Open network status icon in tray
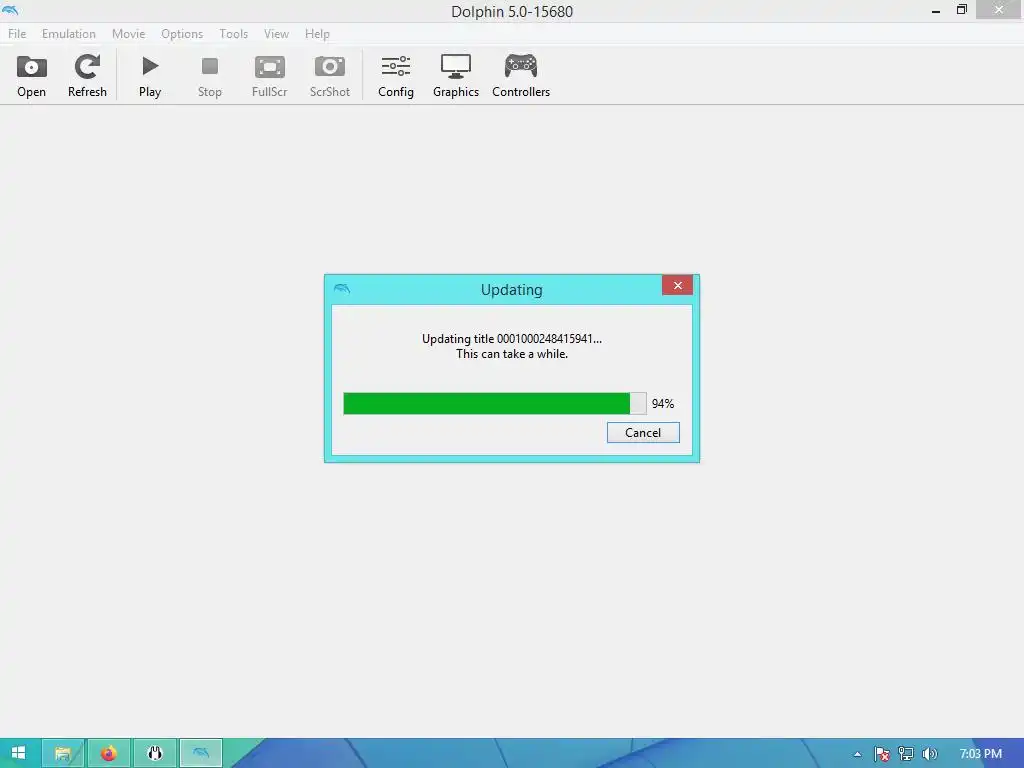Screen dimensions: 1024x768 click(x=905, y=754)
